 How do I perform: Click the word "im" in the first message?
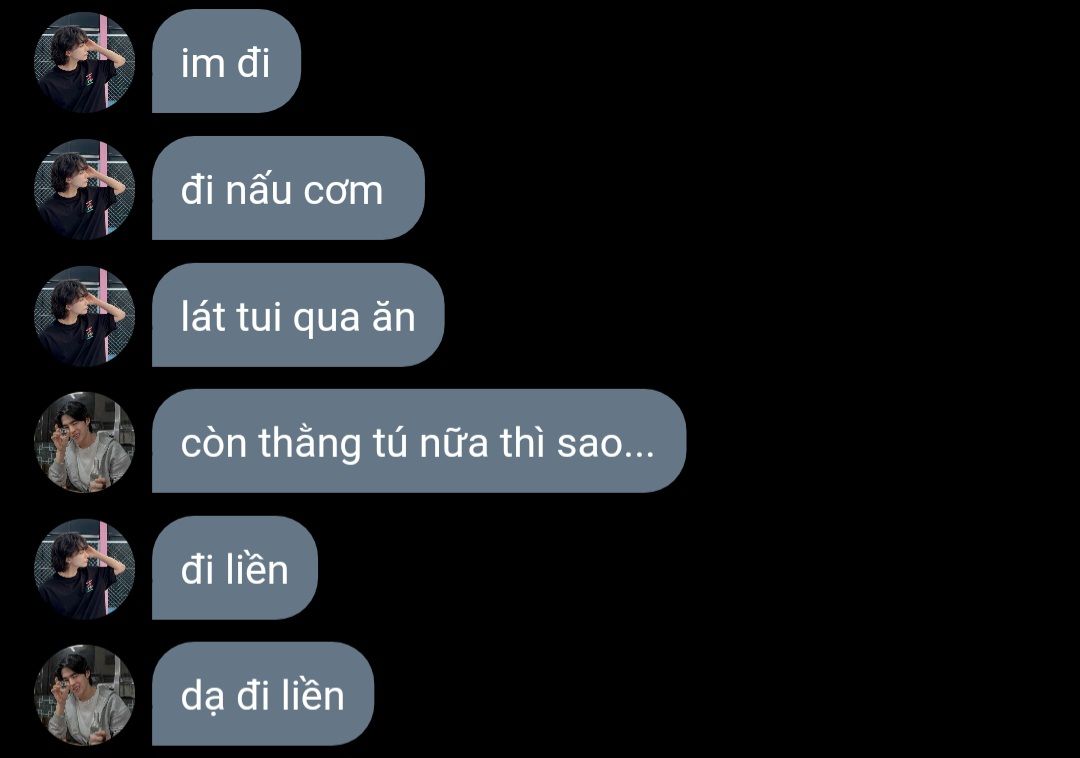coord(203,63)
